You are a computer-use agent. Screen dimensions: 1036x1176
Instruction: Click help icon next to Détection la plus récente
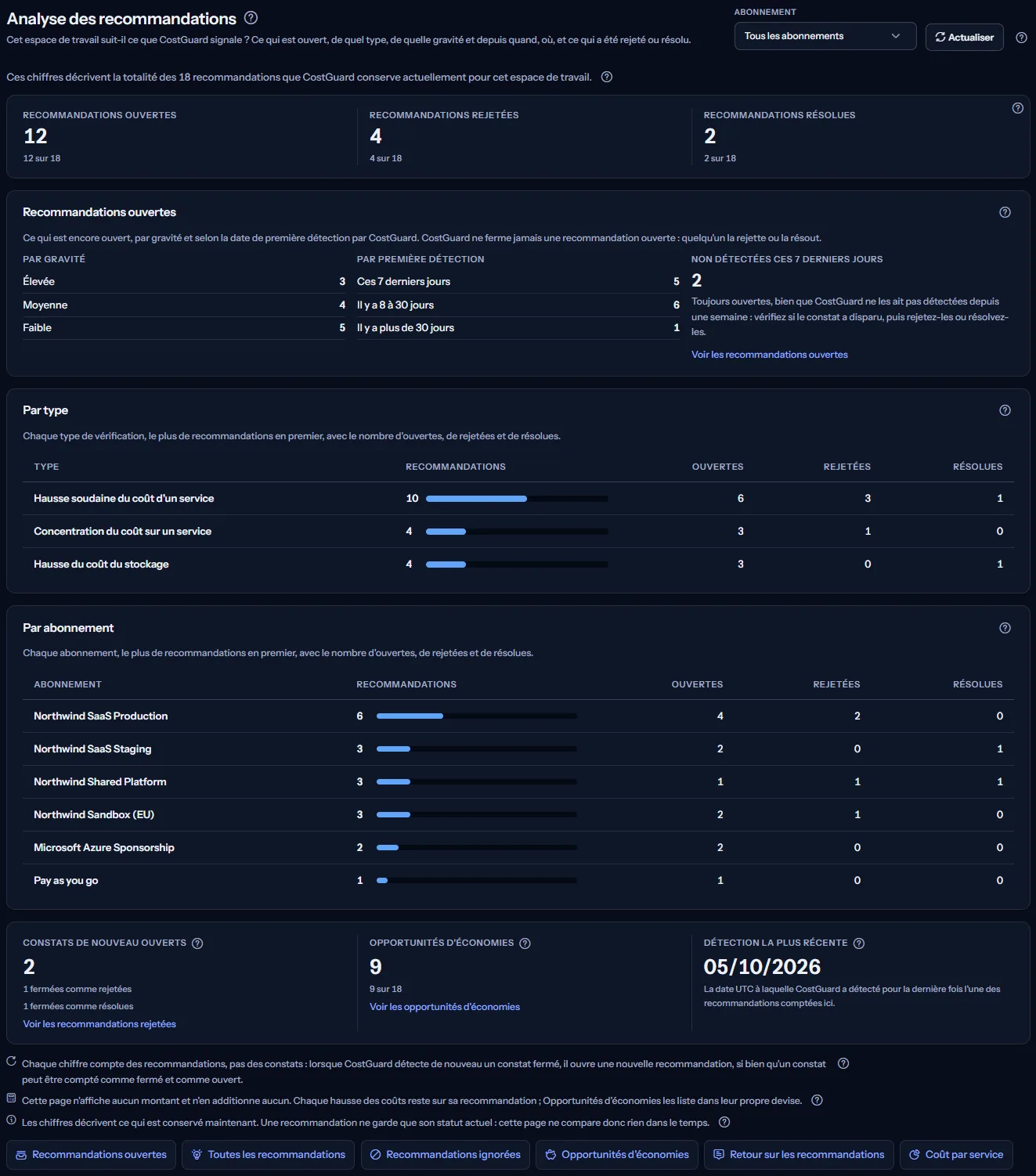(x=858, y=943)
